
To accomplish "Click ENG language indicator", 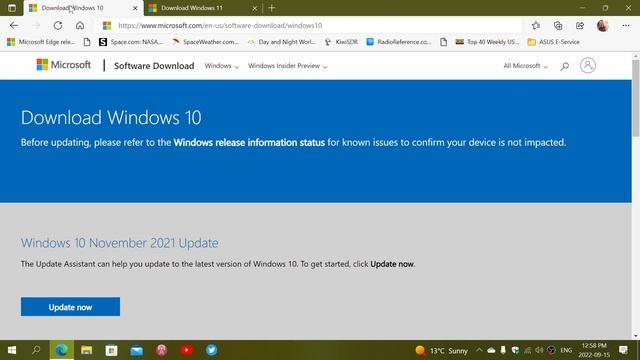I will click(x=566, y=350).
